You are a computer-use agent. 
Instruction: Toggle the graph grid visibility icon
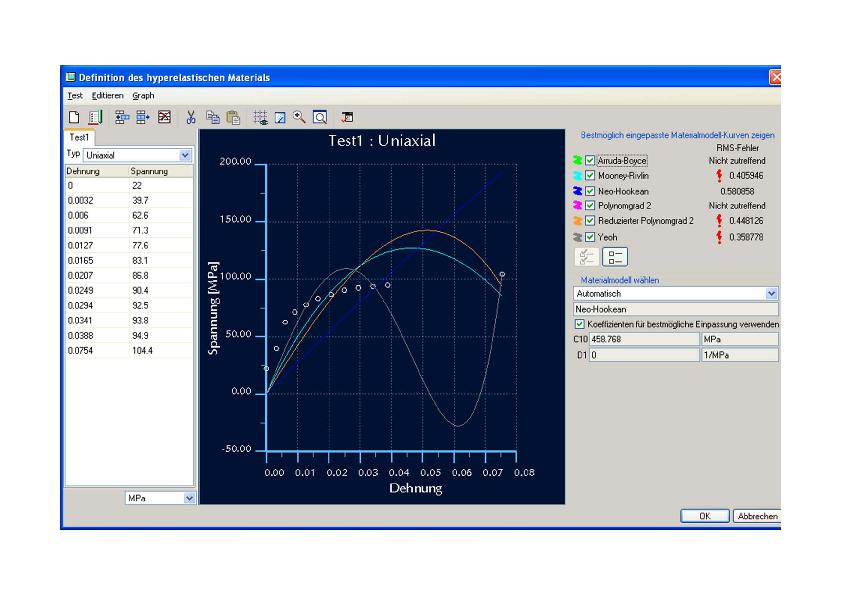click(x=261, y=117)
